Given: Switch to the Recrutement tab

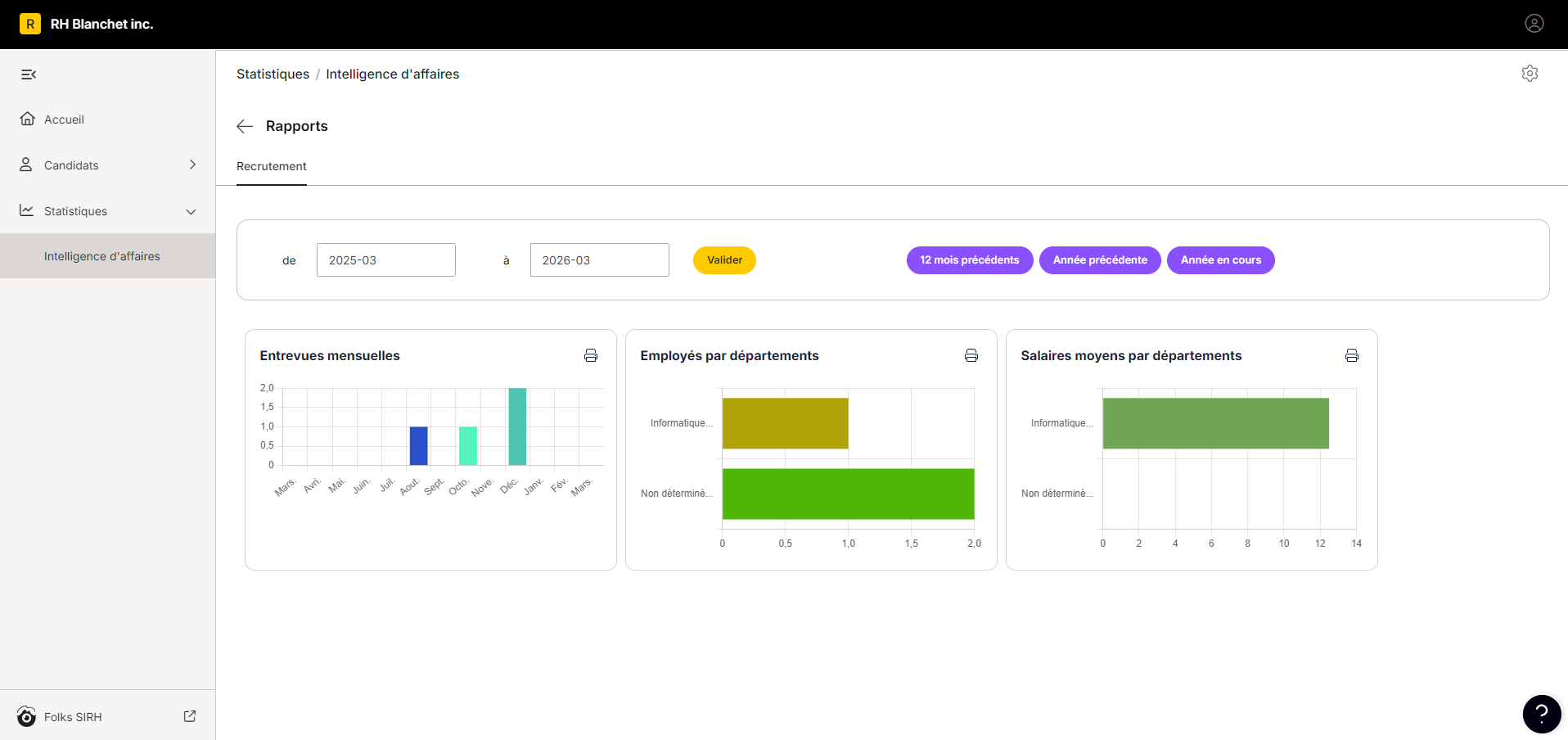Looking at the screenshot, I should (272, 166).
